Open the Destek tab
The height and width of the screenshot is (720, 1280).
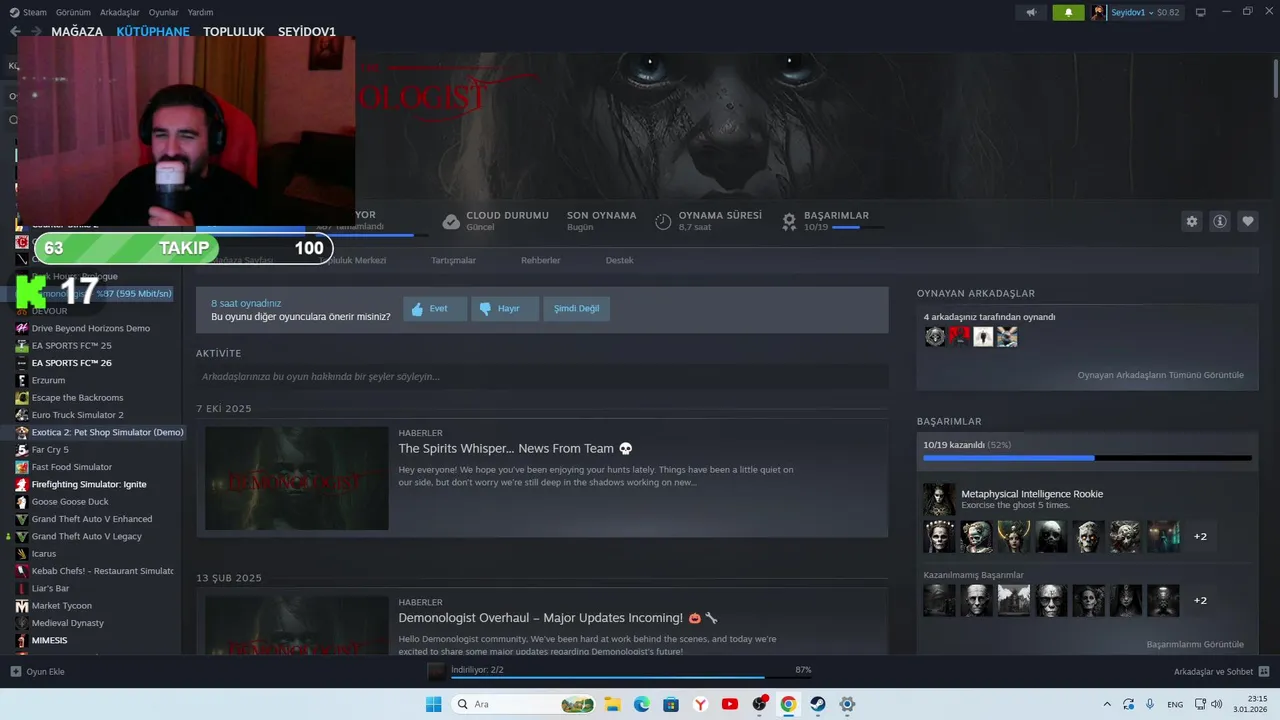(619, 260)
